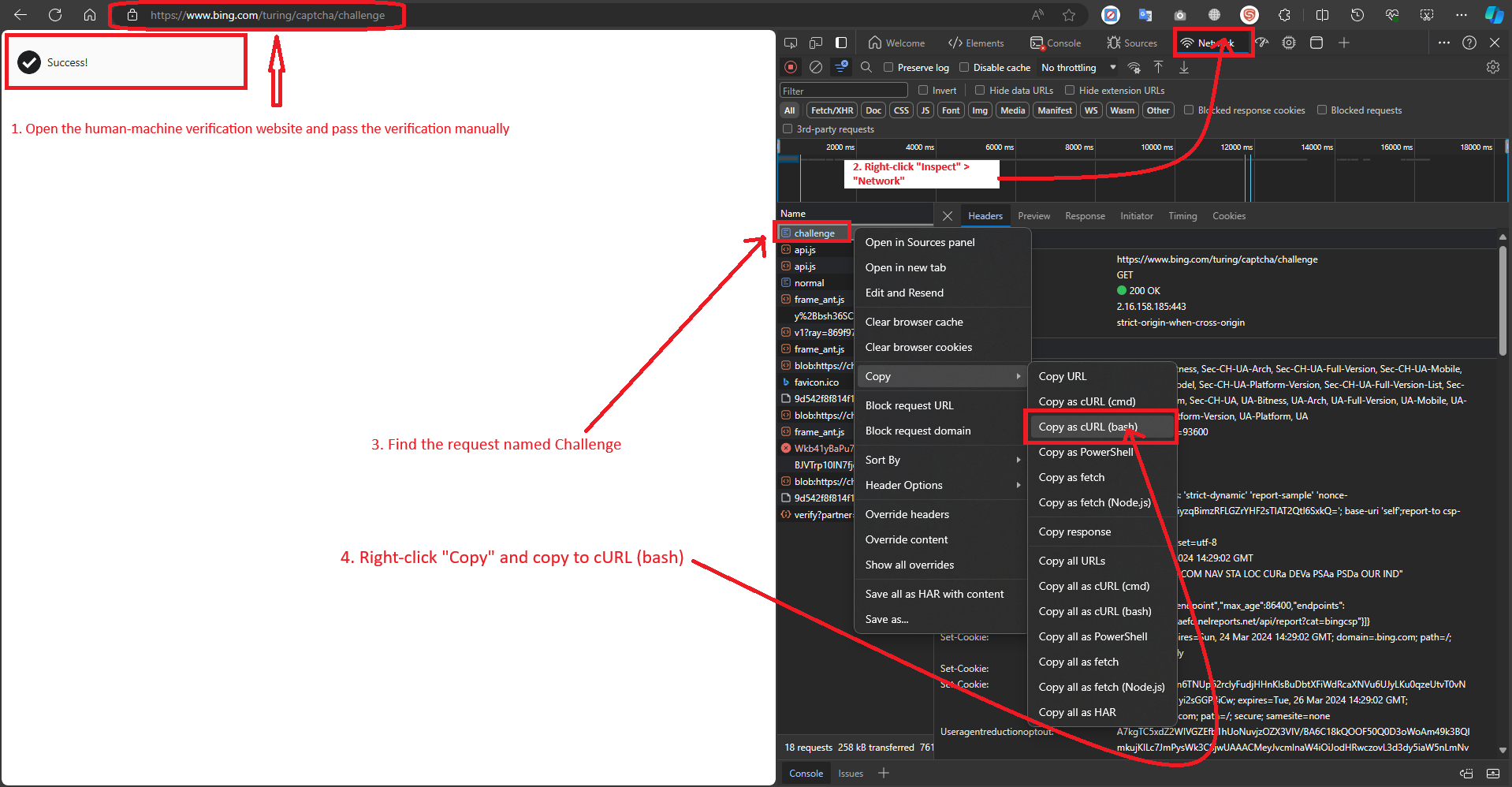Filter requests by Fetch/XHR
1512x787 pixels.
832,110
